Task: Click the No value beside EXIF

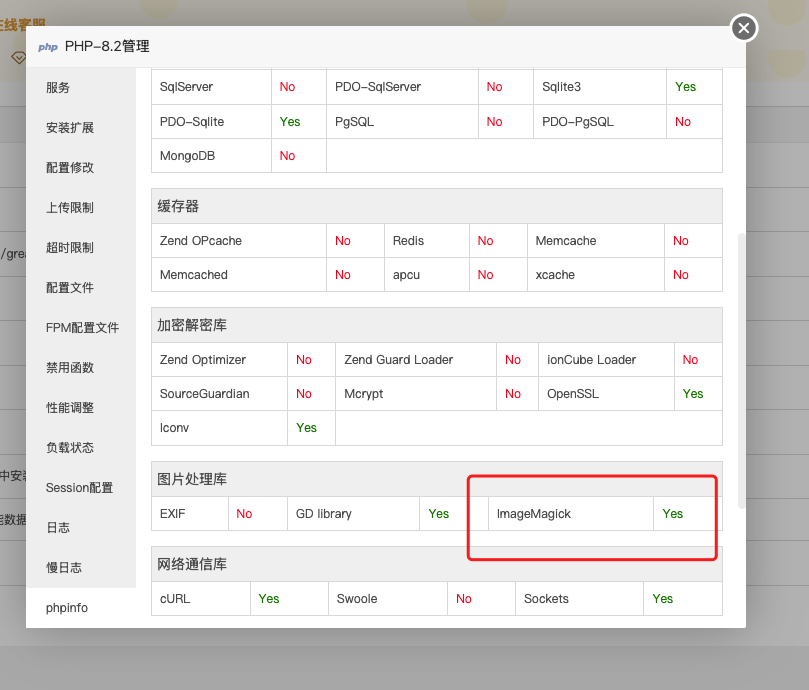Action: click(x=244, y=514)
